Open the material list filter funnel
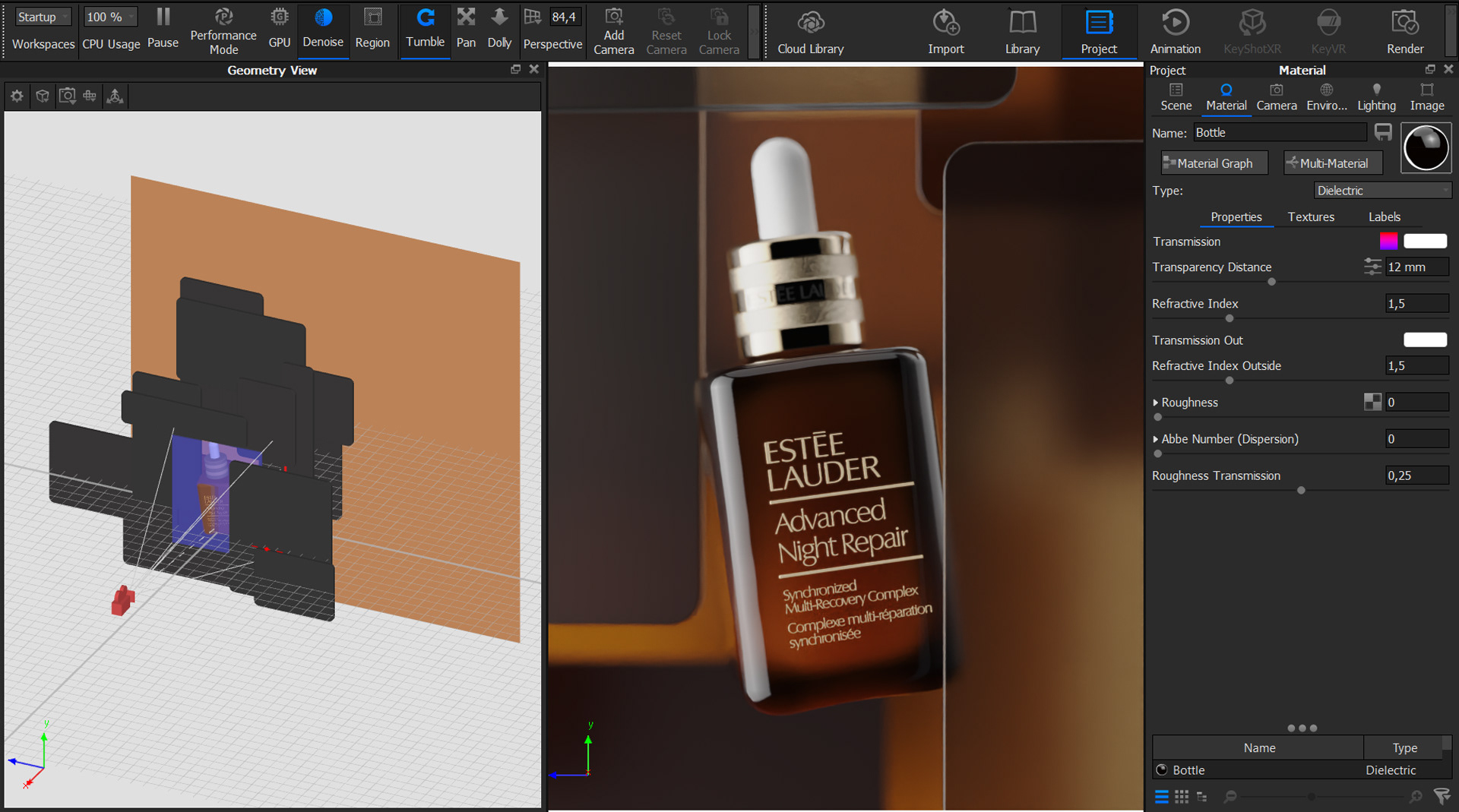 [1441, 796]
